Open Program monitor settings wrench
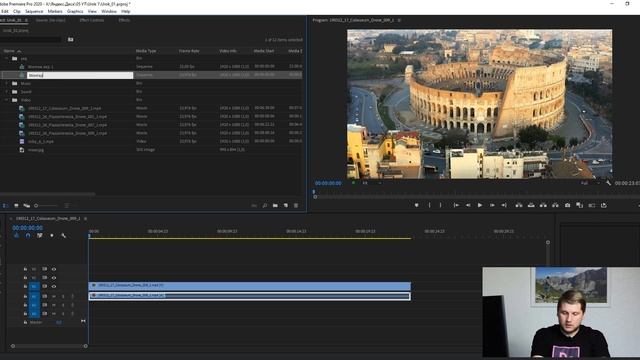This screenshot has height=360, width=640. [609, 183]
